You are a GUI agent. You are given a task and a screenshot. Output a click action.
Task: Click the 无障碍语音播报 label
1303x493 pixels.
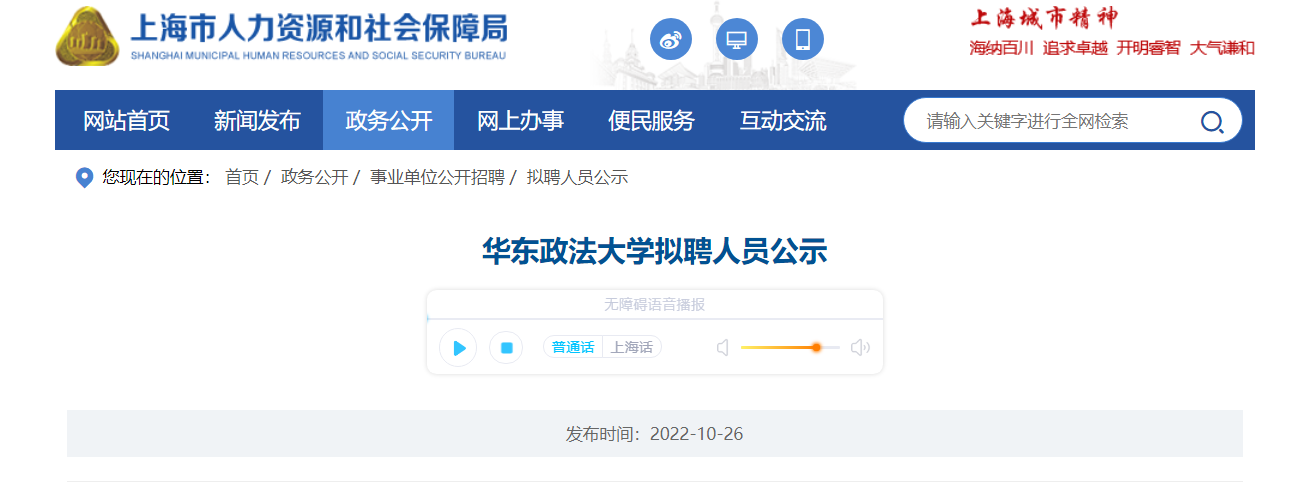654,304
